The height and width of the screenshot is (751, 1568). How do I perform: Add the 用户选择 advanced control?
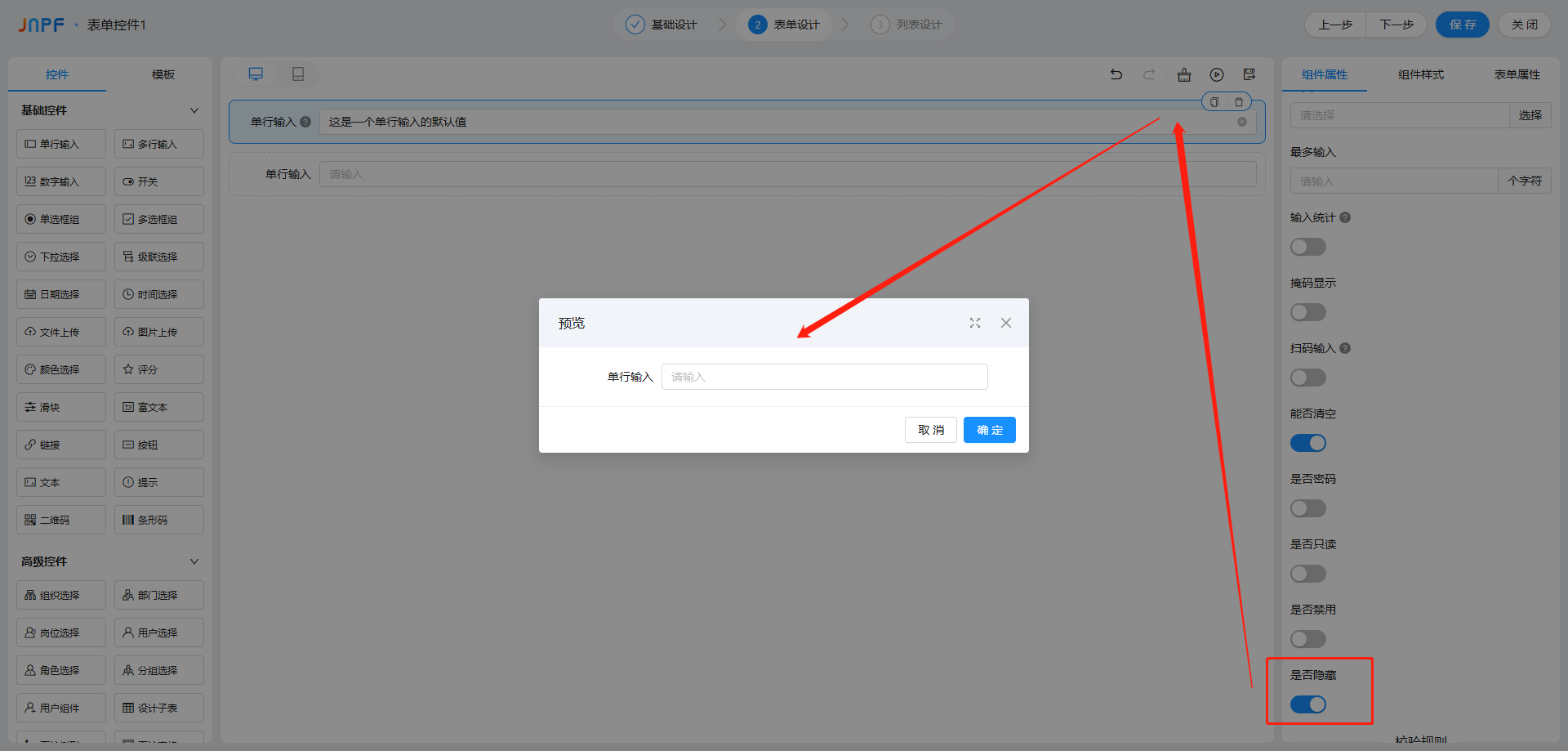(x=159, y=633)
